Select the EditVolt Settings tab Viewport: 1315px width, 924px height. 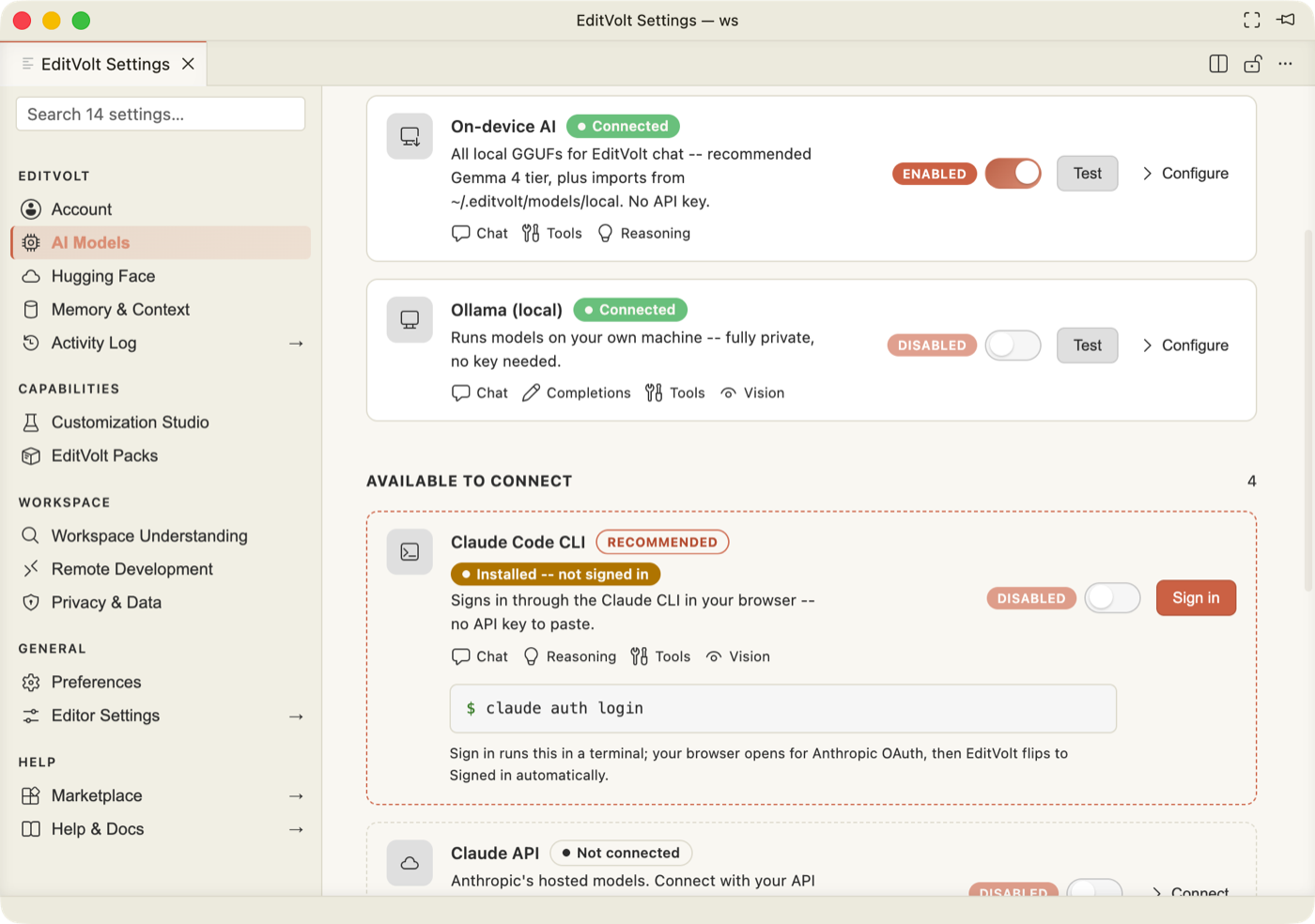[103, 64]
